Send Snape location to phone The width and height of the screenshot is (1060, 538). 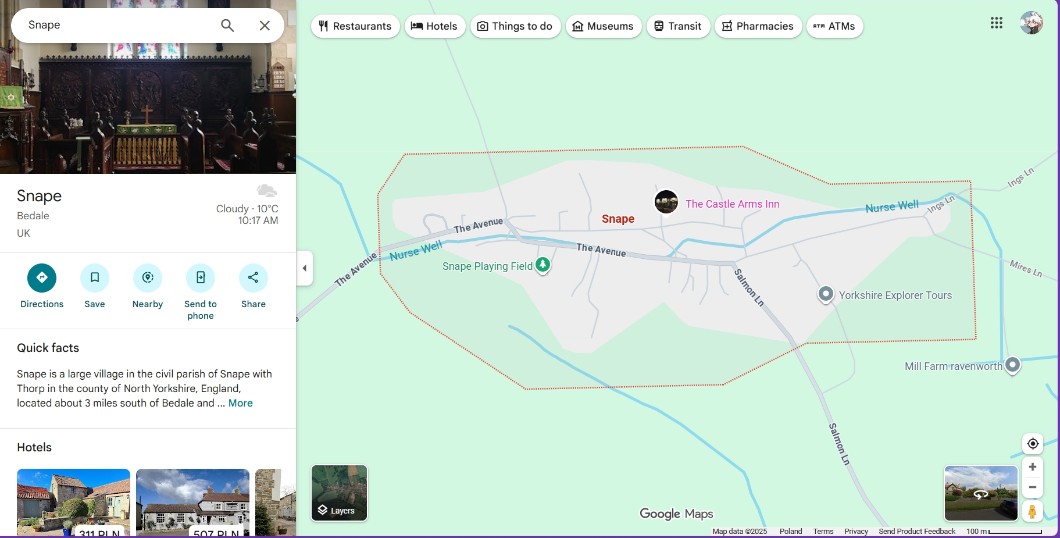(200, 278)
